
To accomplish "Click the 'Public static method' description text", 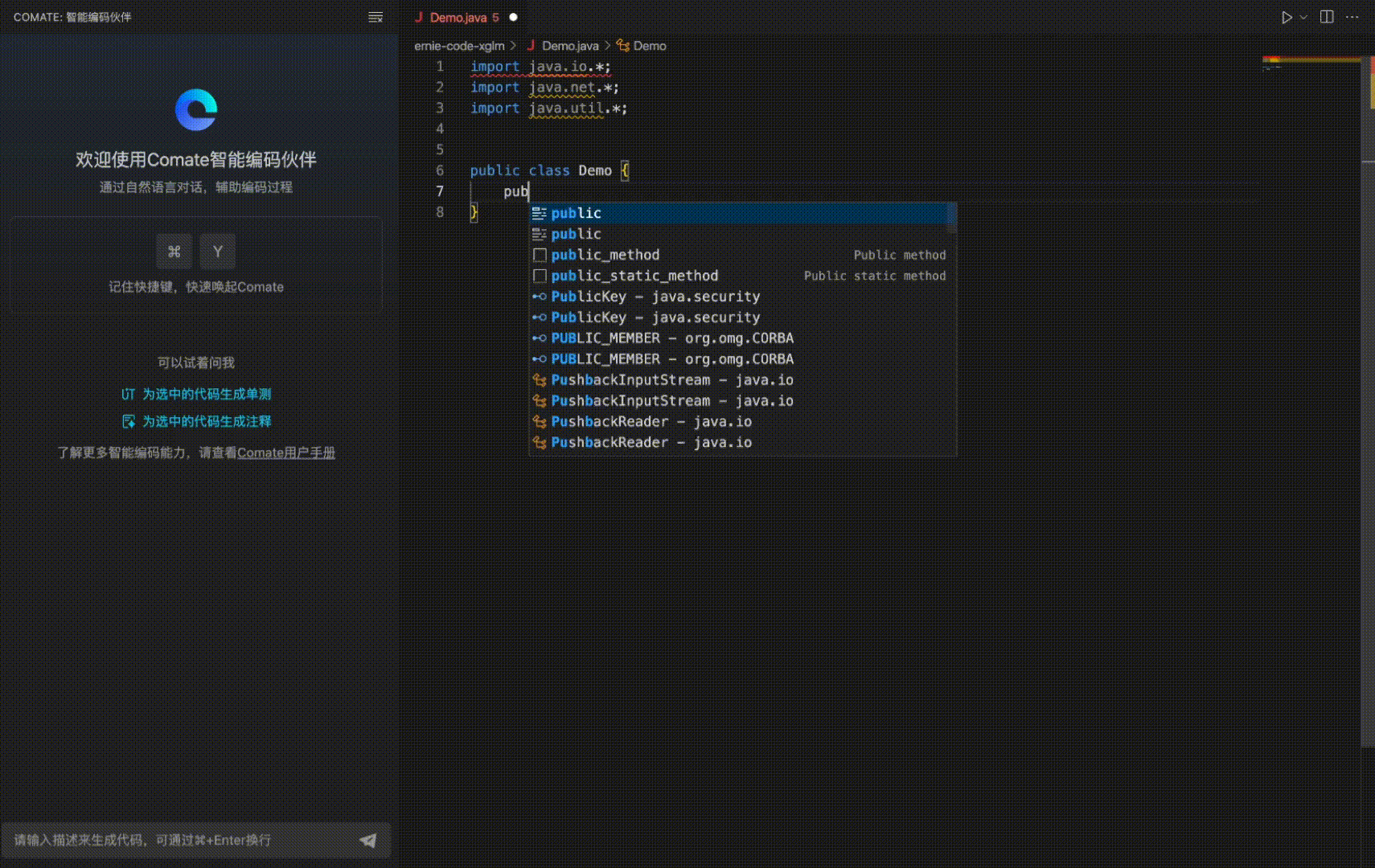I will tap(875, 276).
